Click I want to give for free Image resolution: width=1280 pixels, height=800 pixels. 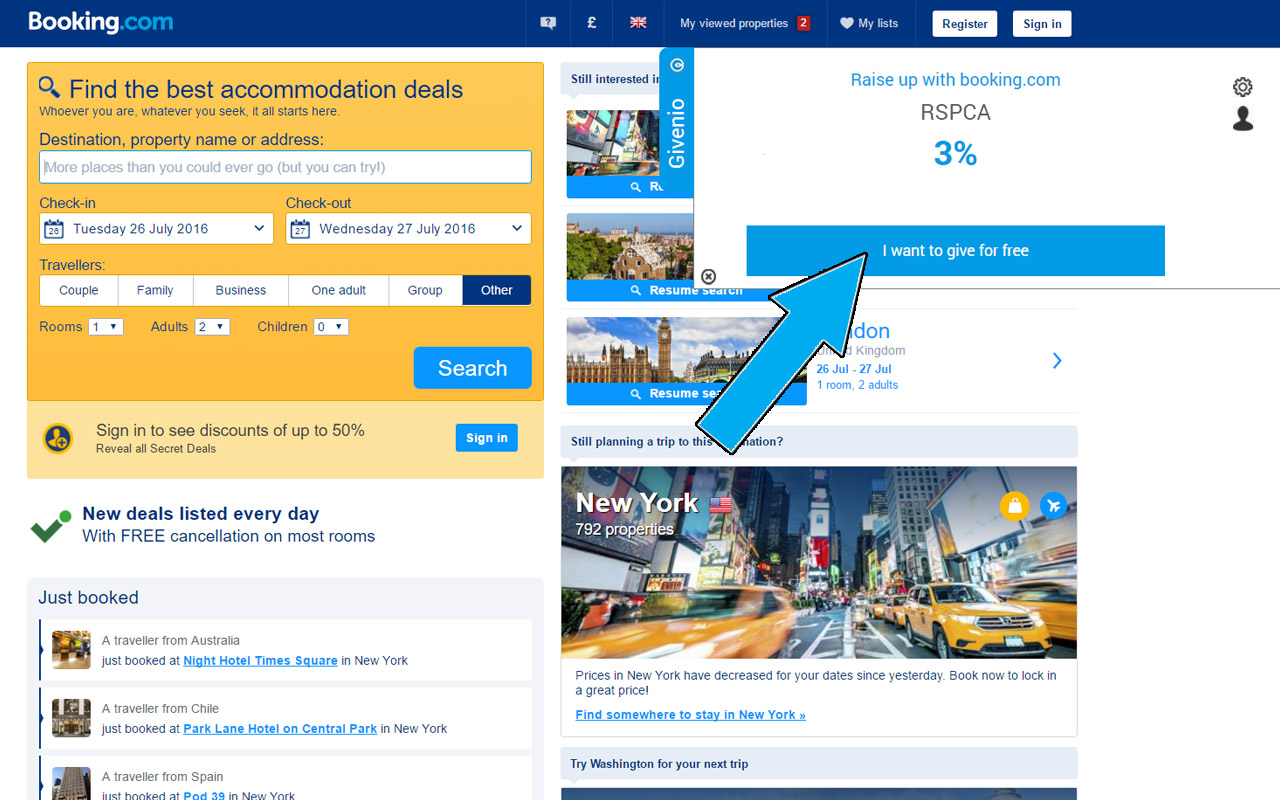pos(955,250)
